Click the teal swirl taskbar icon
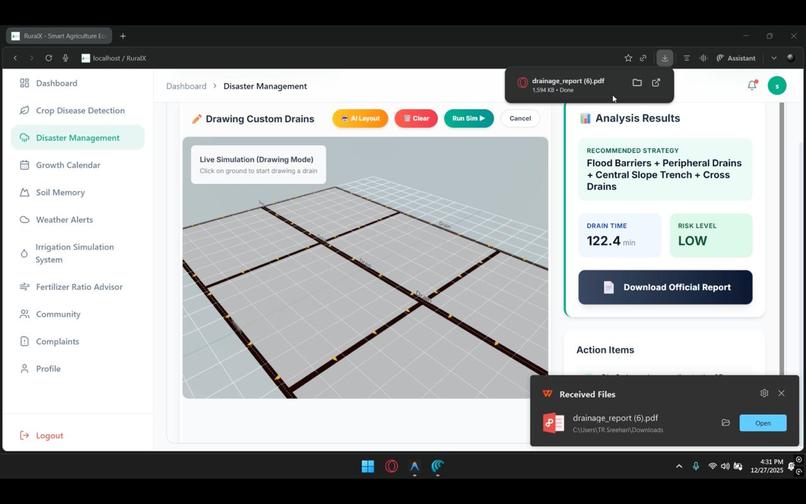 tap(437, 466)
